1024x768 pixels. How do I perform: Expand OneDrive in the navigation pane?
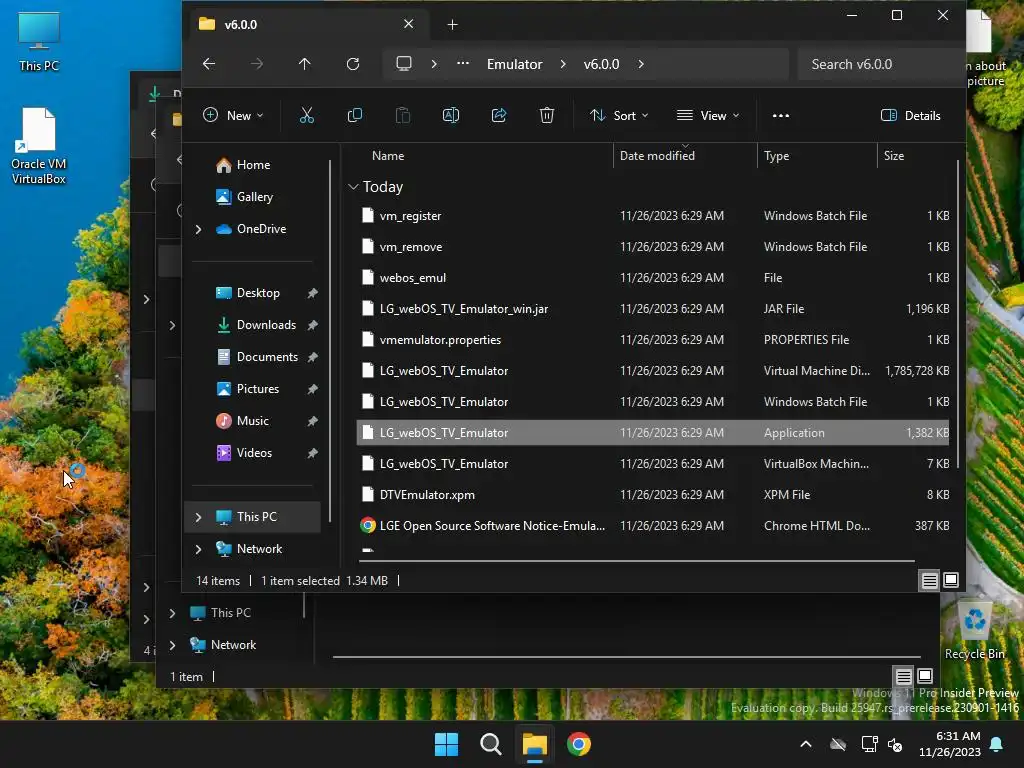(x=199, y=229)
